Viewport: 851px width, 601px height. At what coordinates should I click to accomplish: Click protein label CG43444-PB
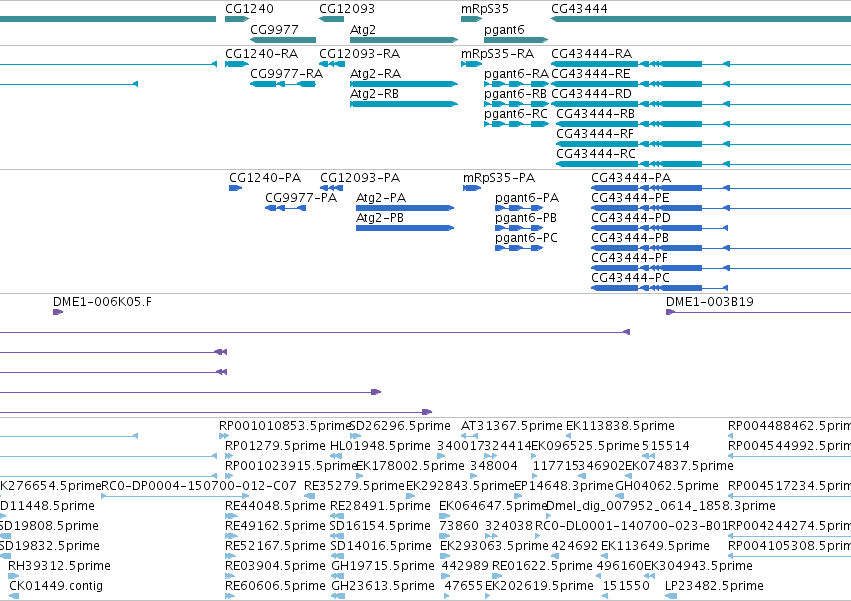click(630, 238)
